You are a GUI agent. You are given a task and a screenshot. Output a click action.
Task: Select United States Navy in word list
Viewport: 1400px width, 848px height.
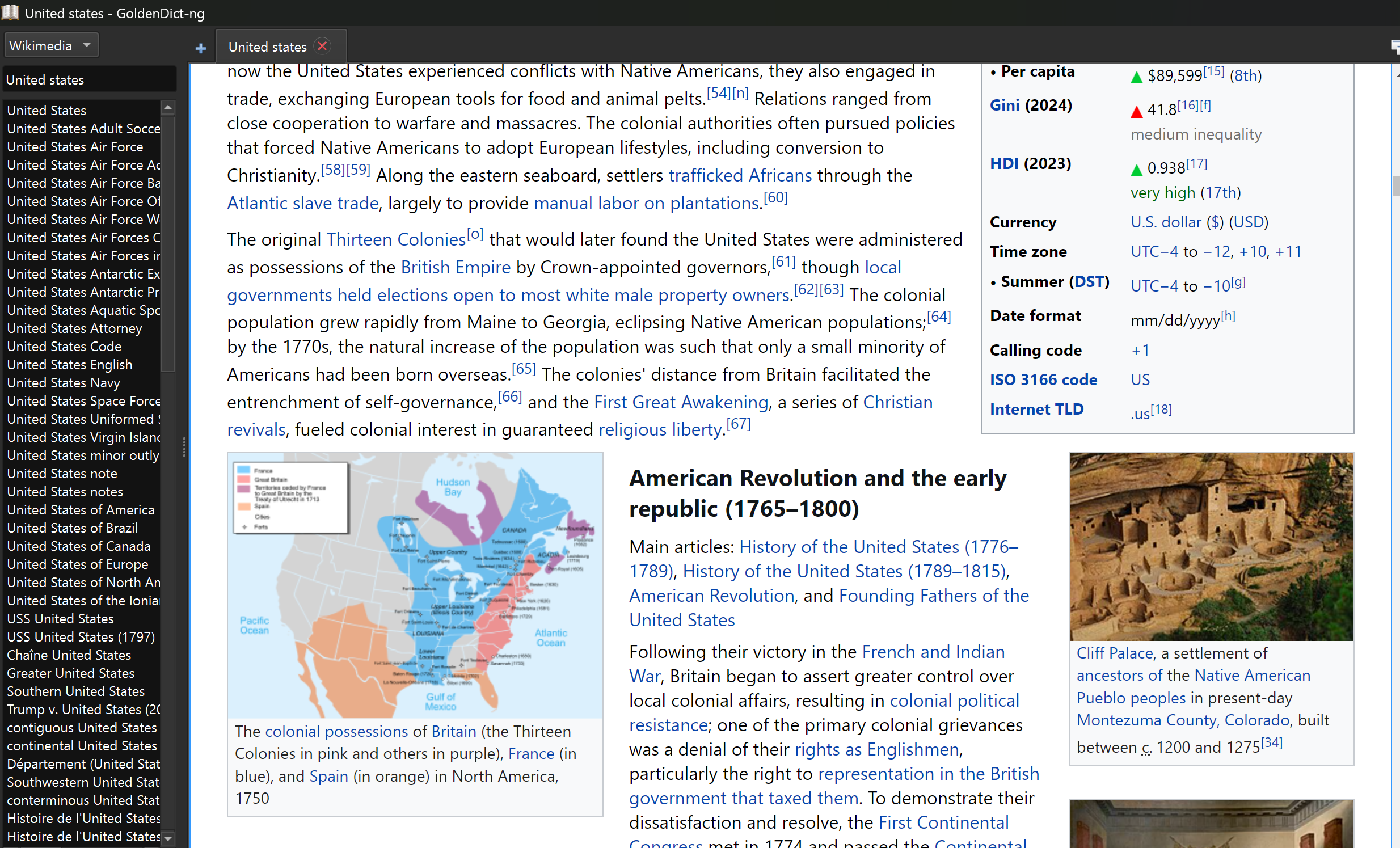click(63, 383)
